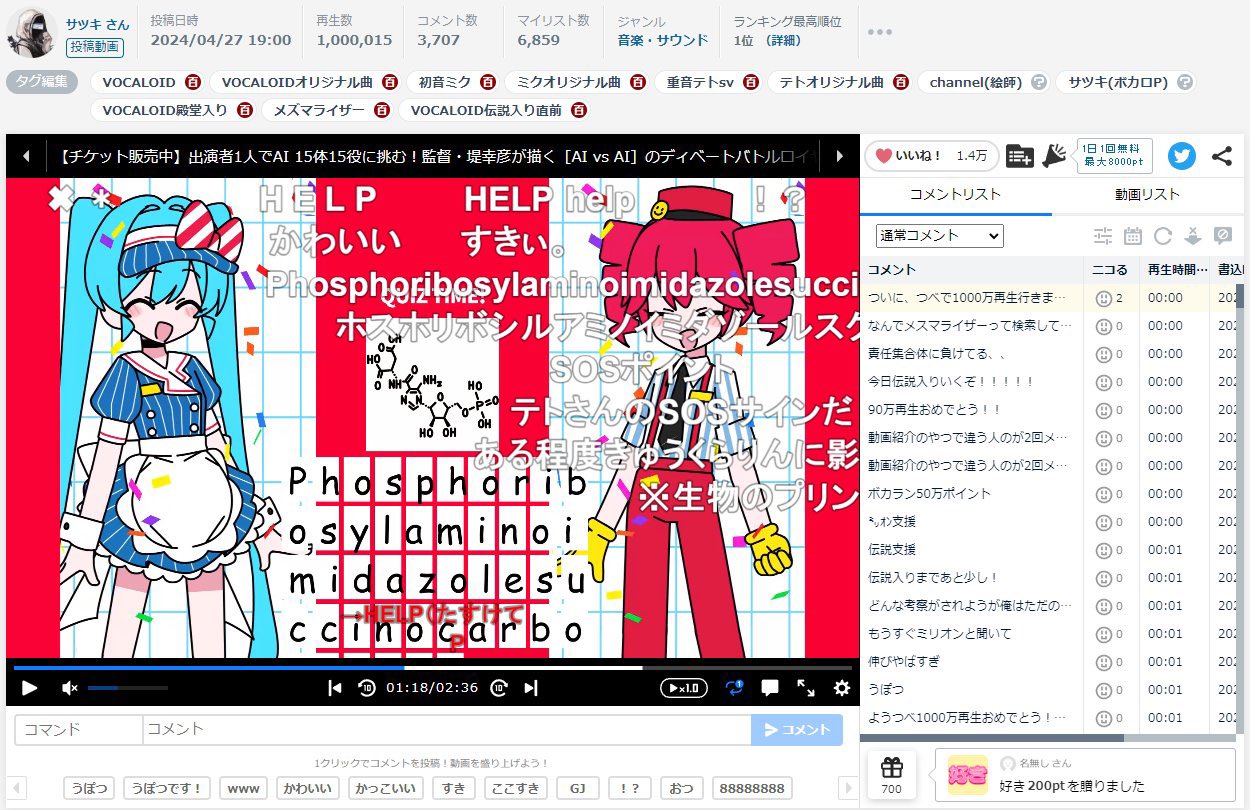Play the video with the play button
This screenshot has height=810, width=1250.
pos(29,688)
